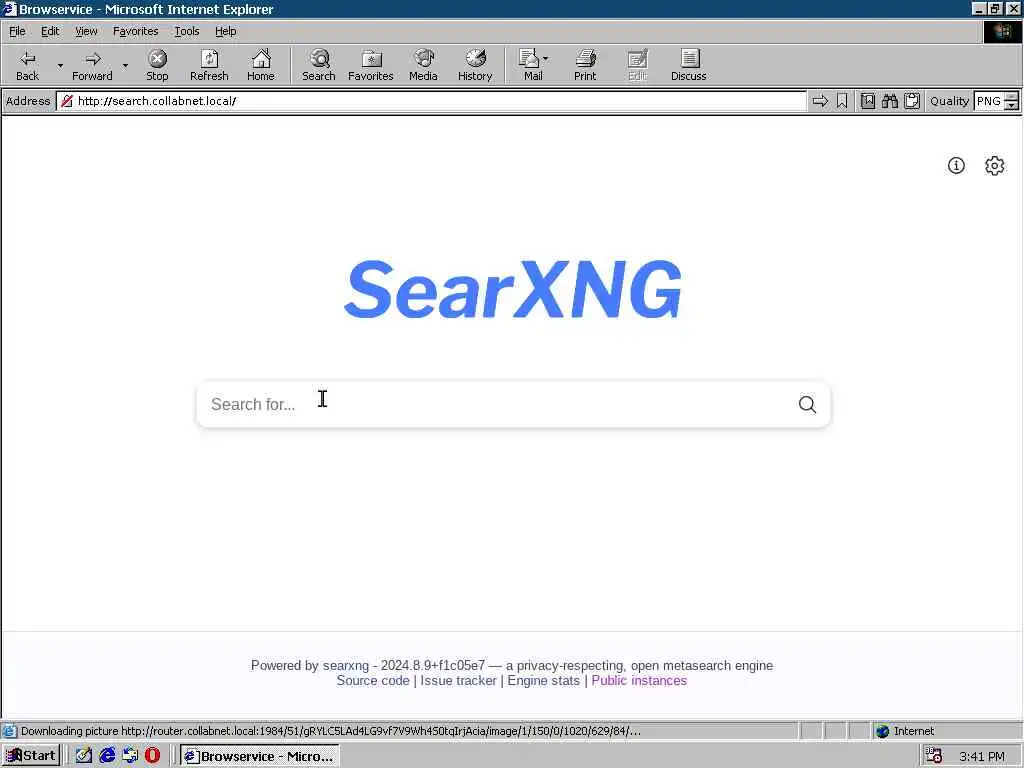
Task: Open the Engine stats link
Action: click(x=543, y=680)
